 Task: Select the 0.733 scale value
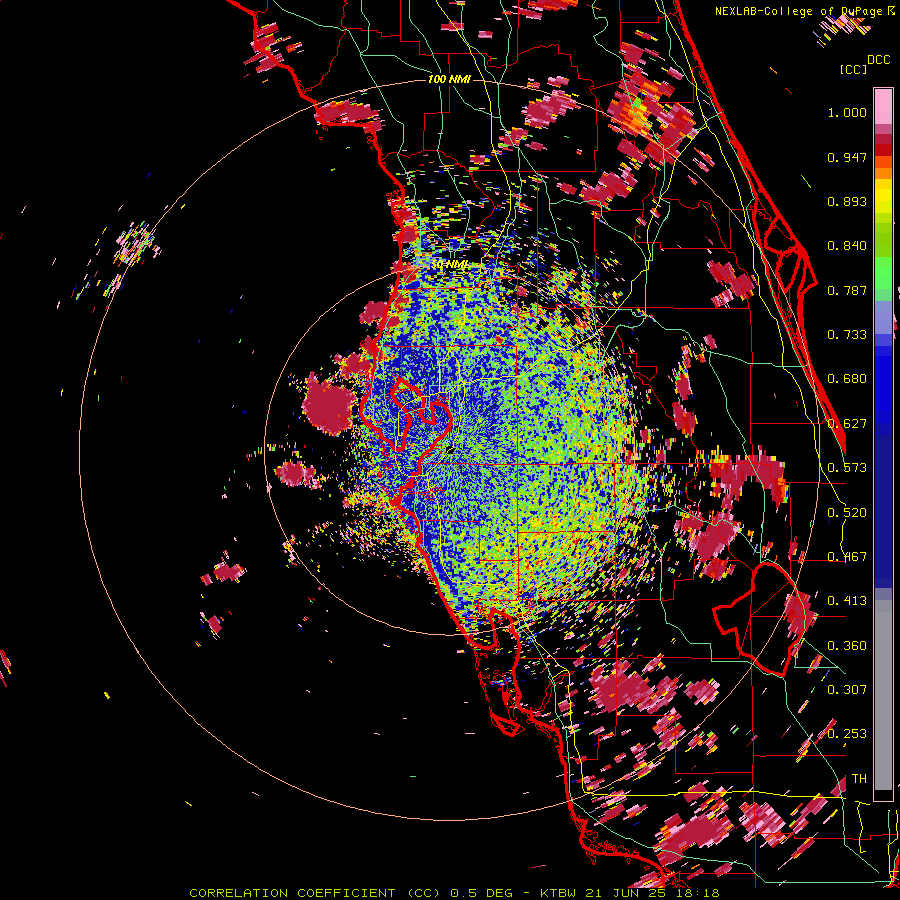pyautogui.click(x=847, y=335)
